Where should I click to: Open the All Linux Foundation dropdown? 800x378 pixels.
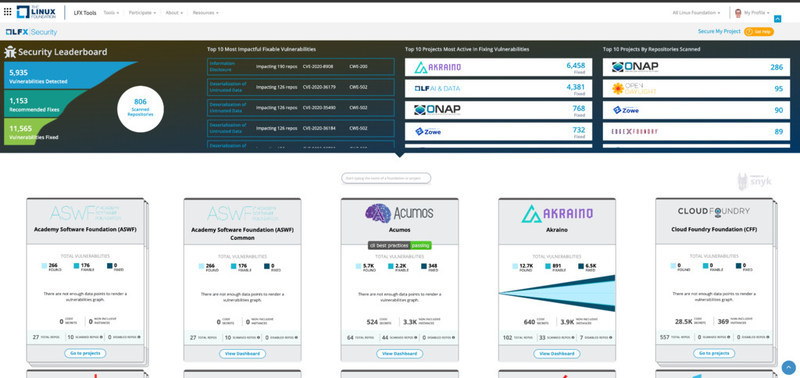click(696, 13)
